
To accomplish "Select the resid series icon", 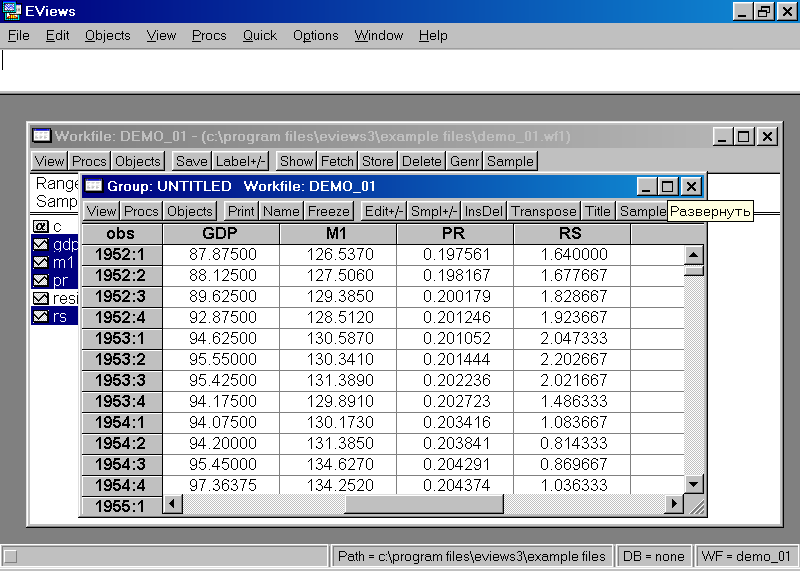I will tap(40, 299).
